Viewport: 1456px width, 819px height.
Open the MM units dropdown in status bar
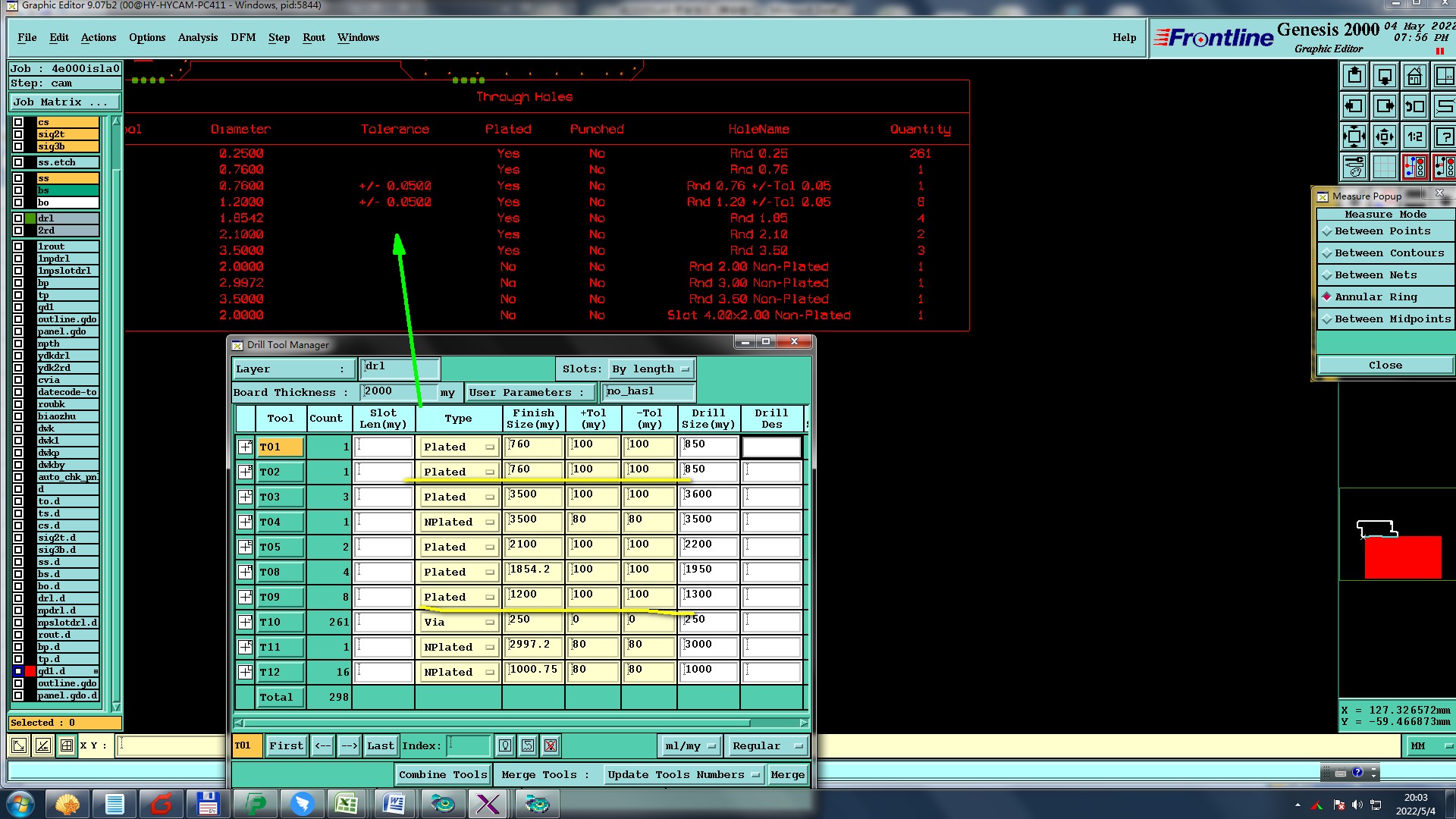click(1430, 746)
